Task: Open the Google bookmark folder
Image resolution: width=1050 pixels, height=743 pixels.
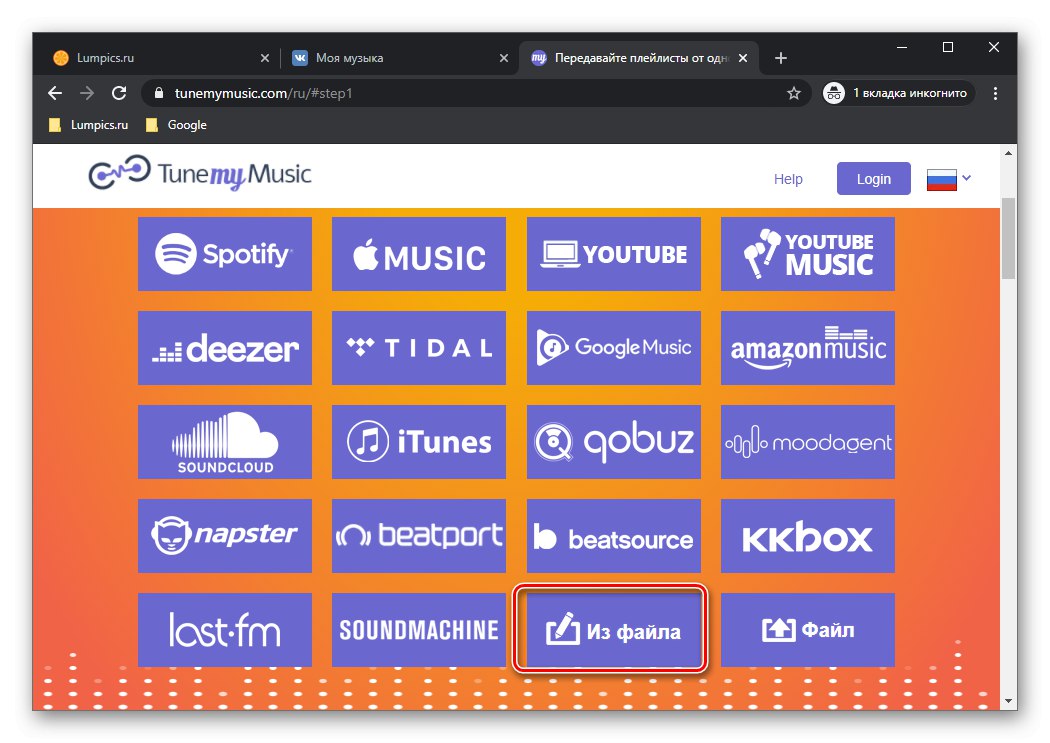Action: [x=176, y=125]
